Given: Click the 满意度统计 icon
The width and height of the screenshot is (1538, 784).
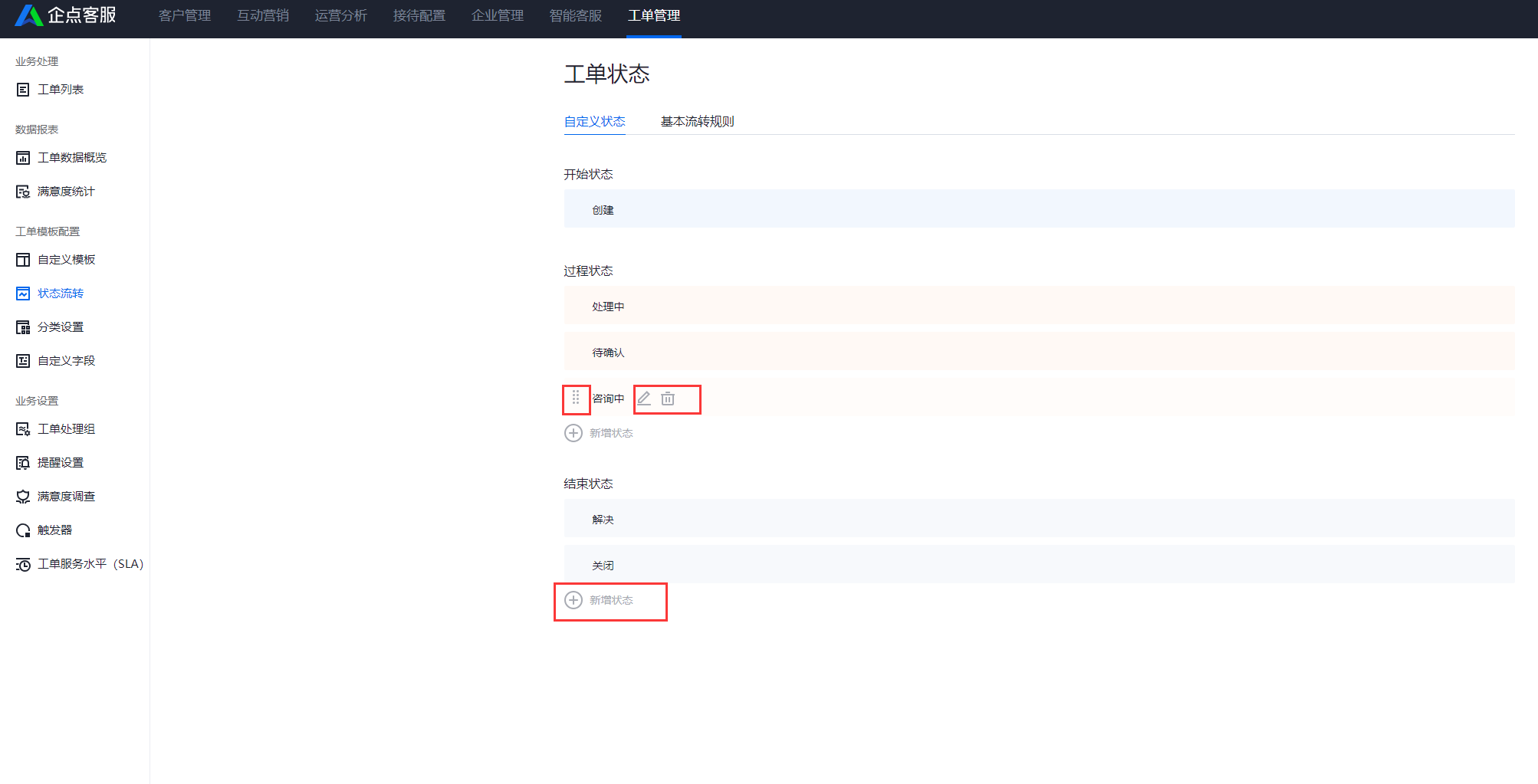Looking at the screenshot, I should (x=23, y=192).
